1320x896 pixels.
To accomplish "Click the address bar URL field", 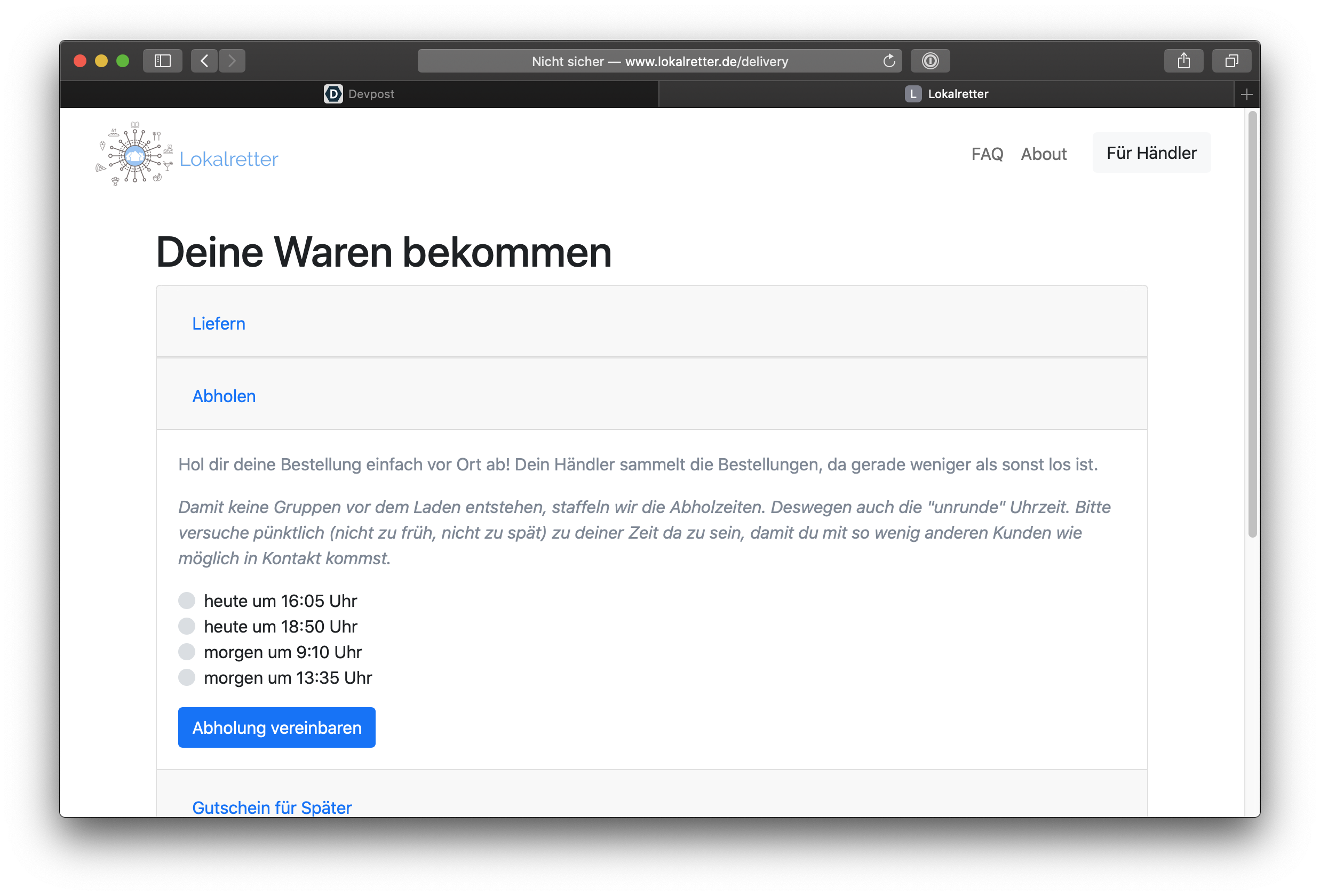I will click(659, 61).
